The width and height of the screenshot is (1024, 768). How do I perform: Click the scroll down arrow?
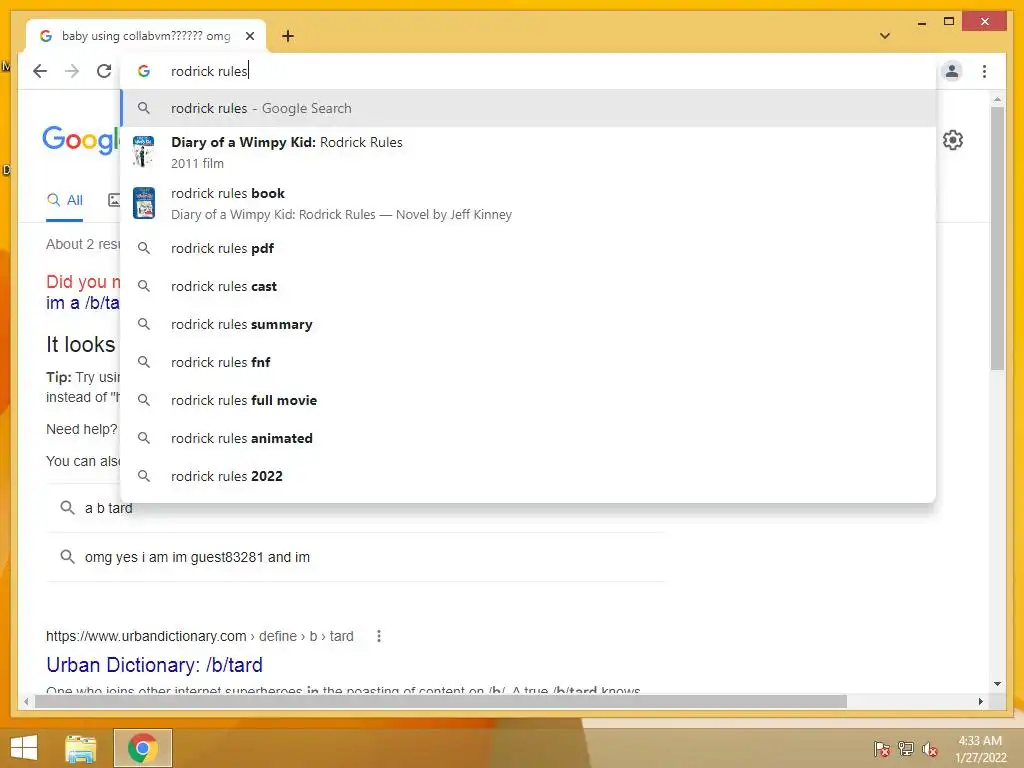pyautogui.click(x=997, y=684)
